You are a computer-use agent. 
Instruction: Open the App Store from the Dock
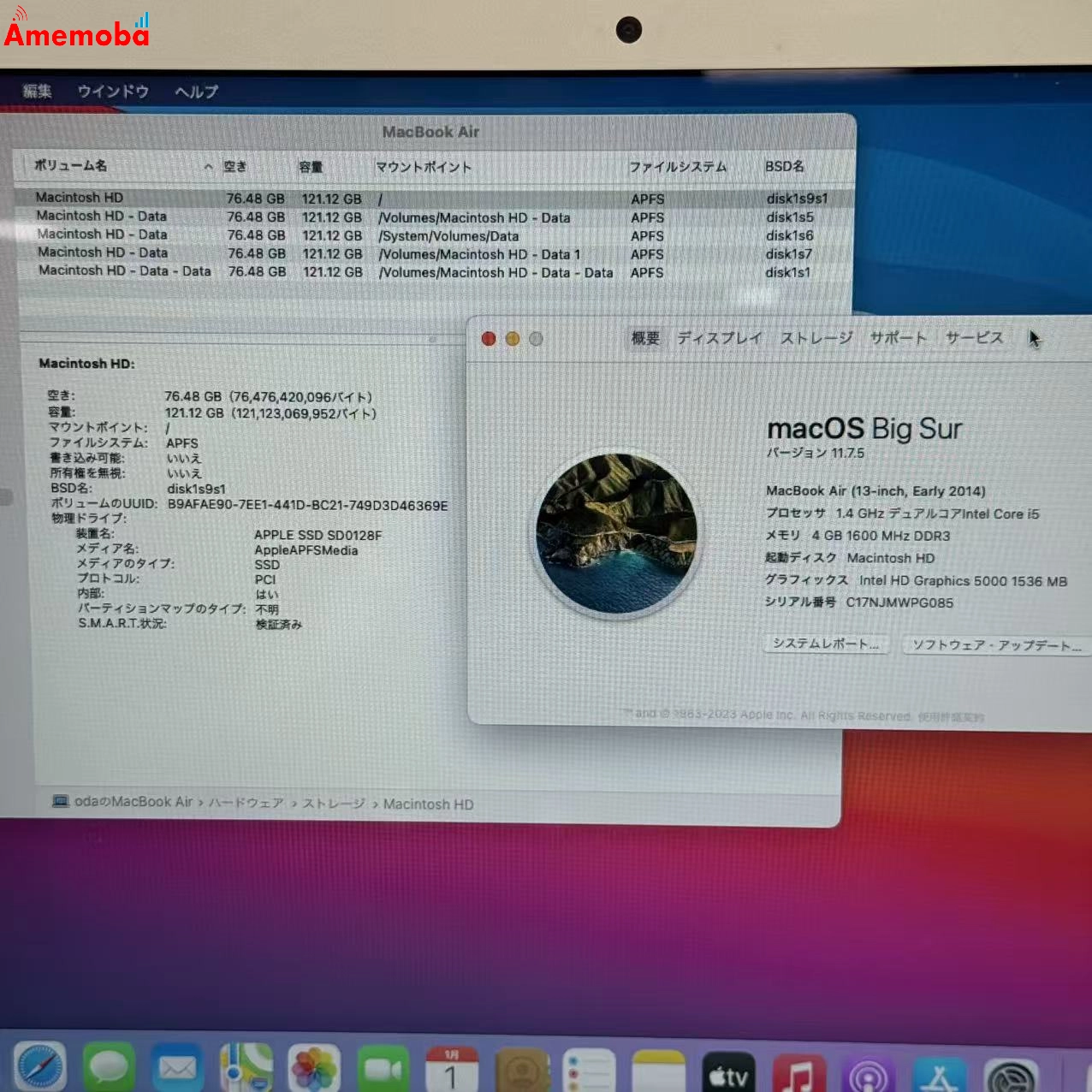[938, 1065]
